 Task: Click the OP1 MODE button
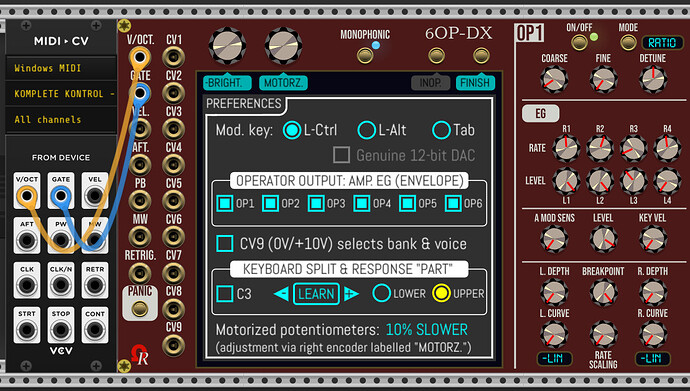628,43
